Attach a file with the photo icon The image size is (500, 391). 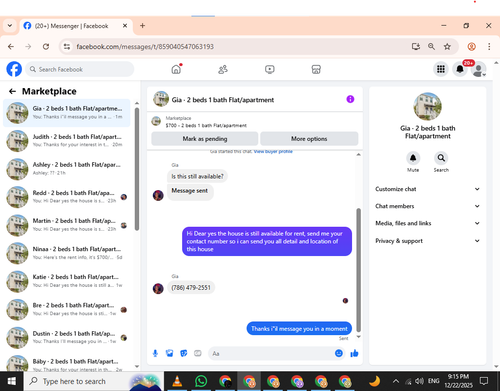point(169,353)
